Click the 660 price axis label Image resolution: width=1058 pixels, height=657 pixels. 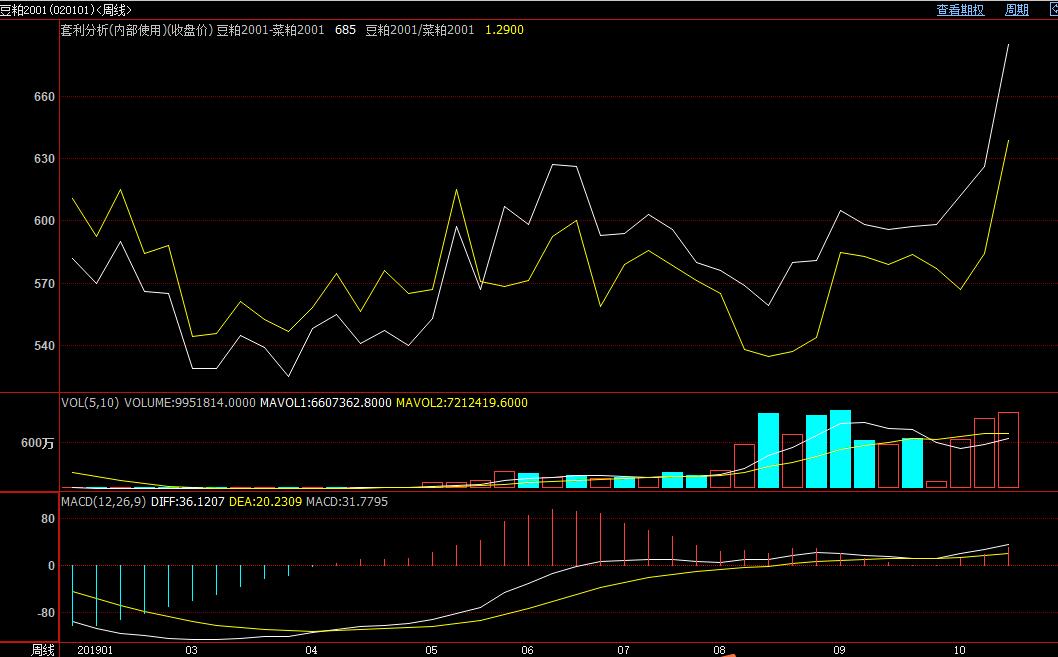[x=40, y=97]
